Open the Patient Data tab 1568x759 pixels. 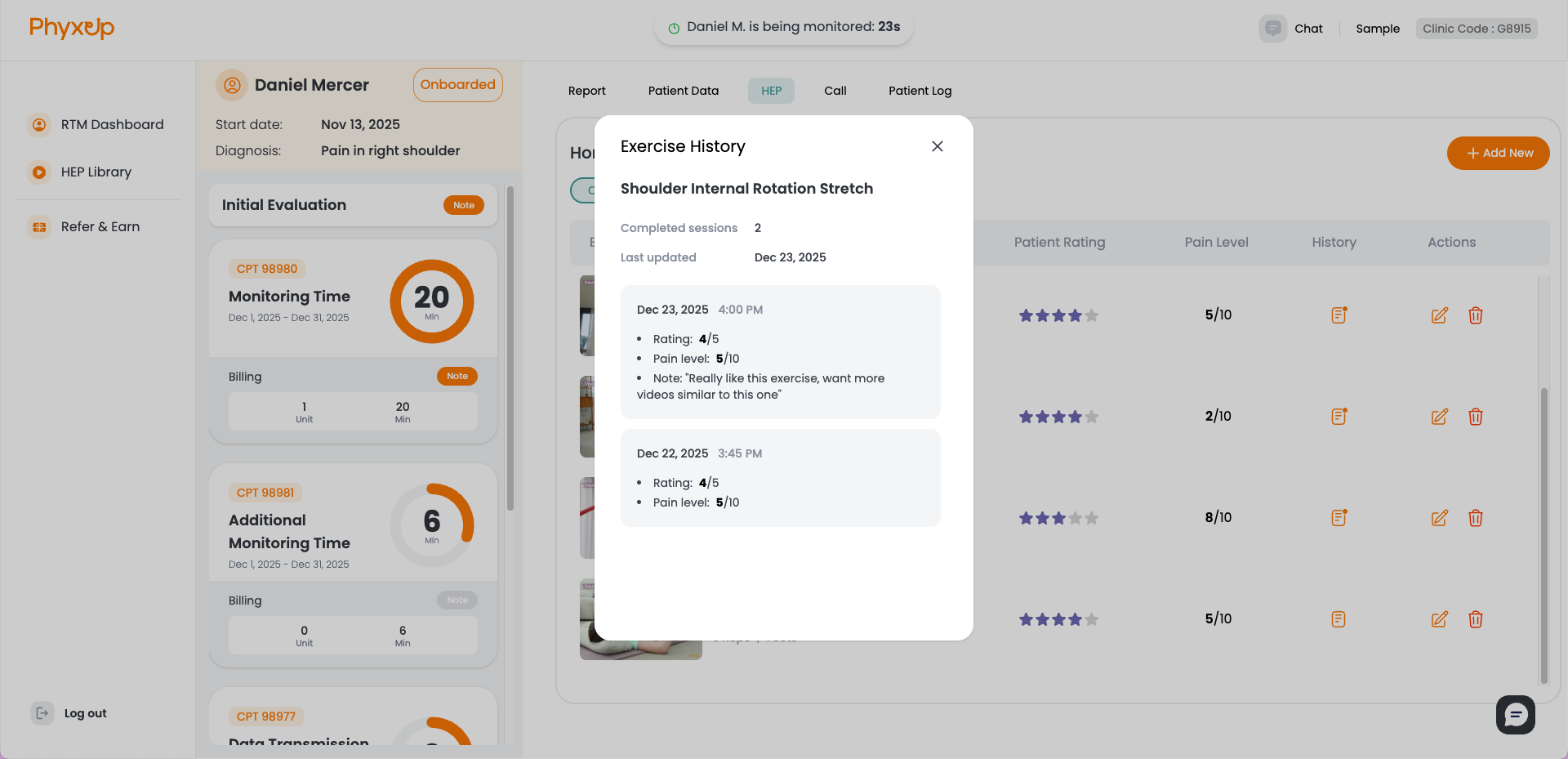click(684, 91)
